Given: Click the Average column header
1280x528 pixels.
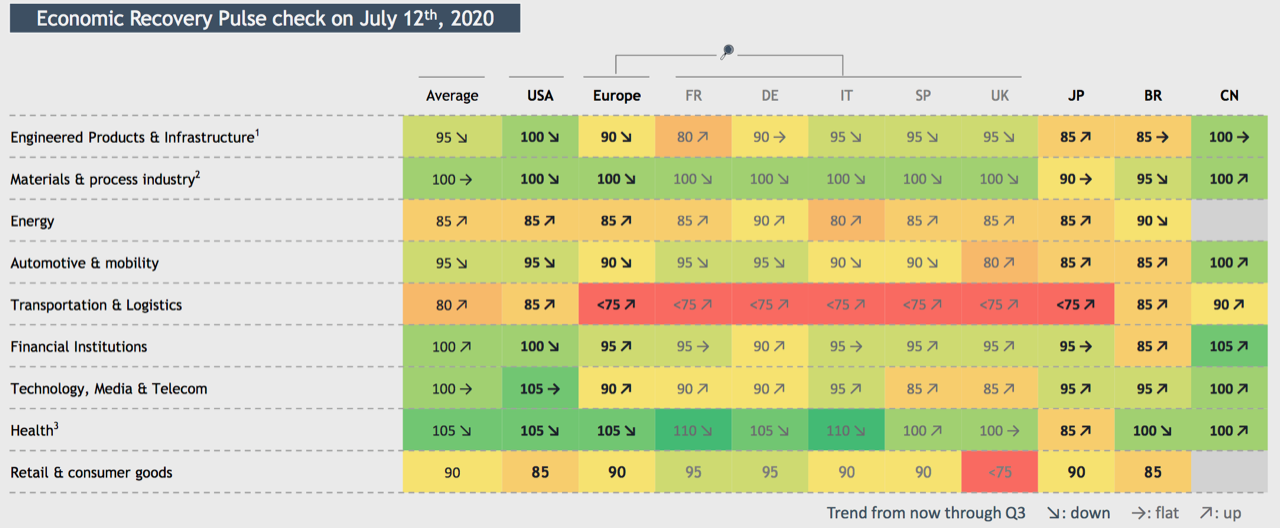Looking at the screenshot, I should click(452, 96).
